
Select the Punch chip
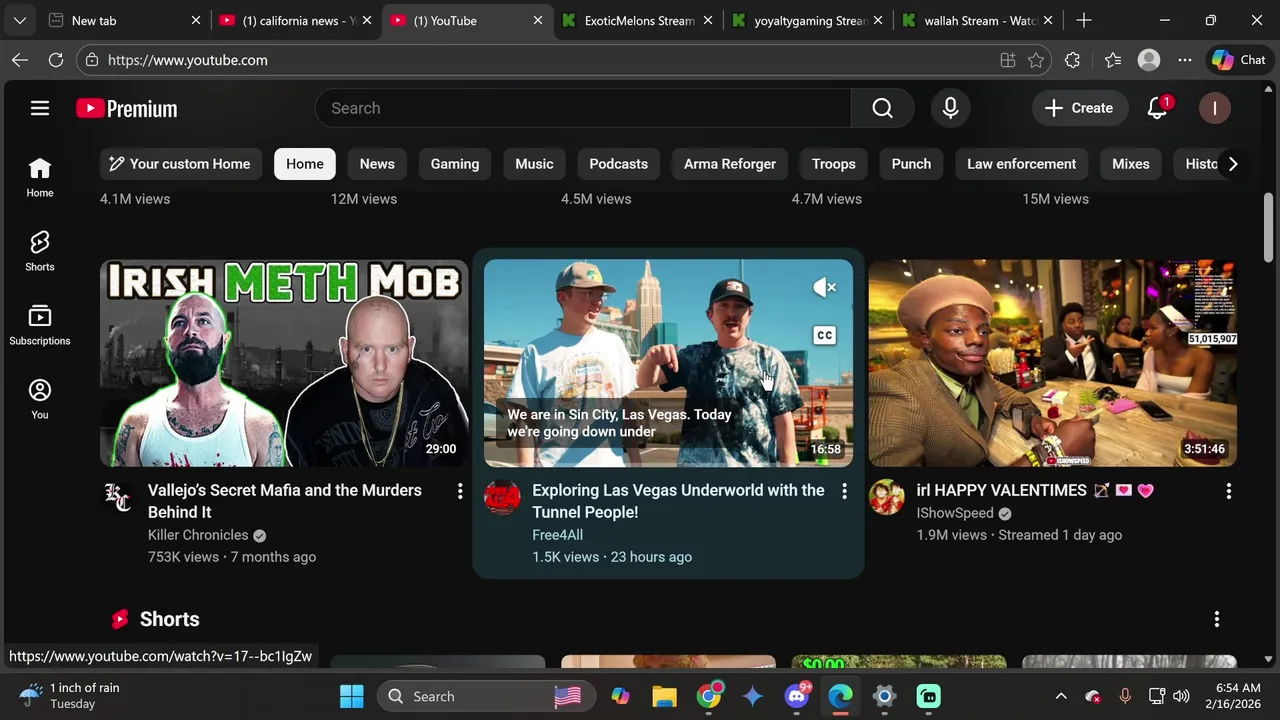click(x=911, y=164)
